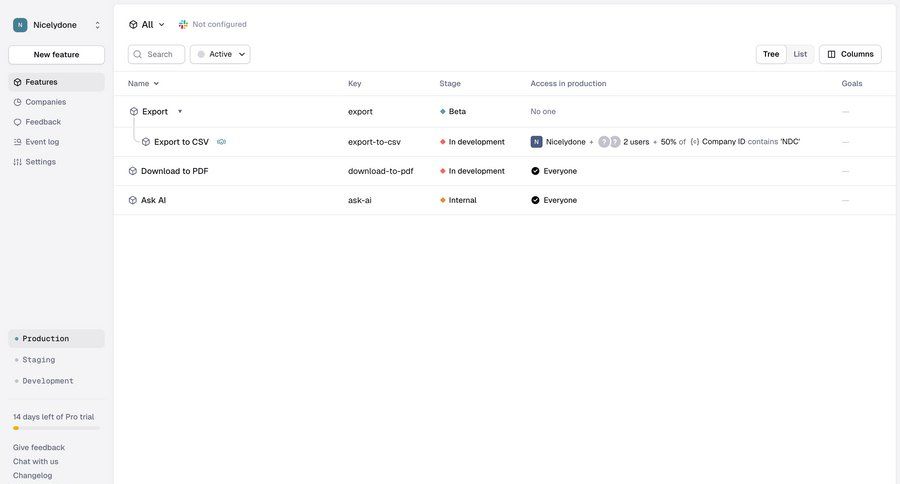
Task: Open the Export to CSV feature
Action: click(x=181, y=142)
